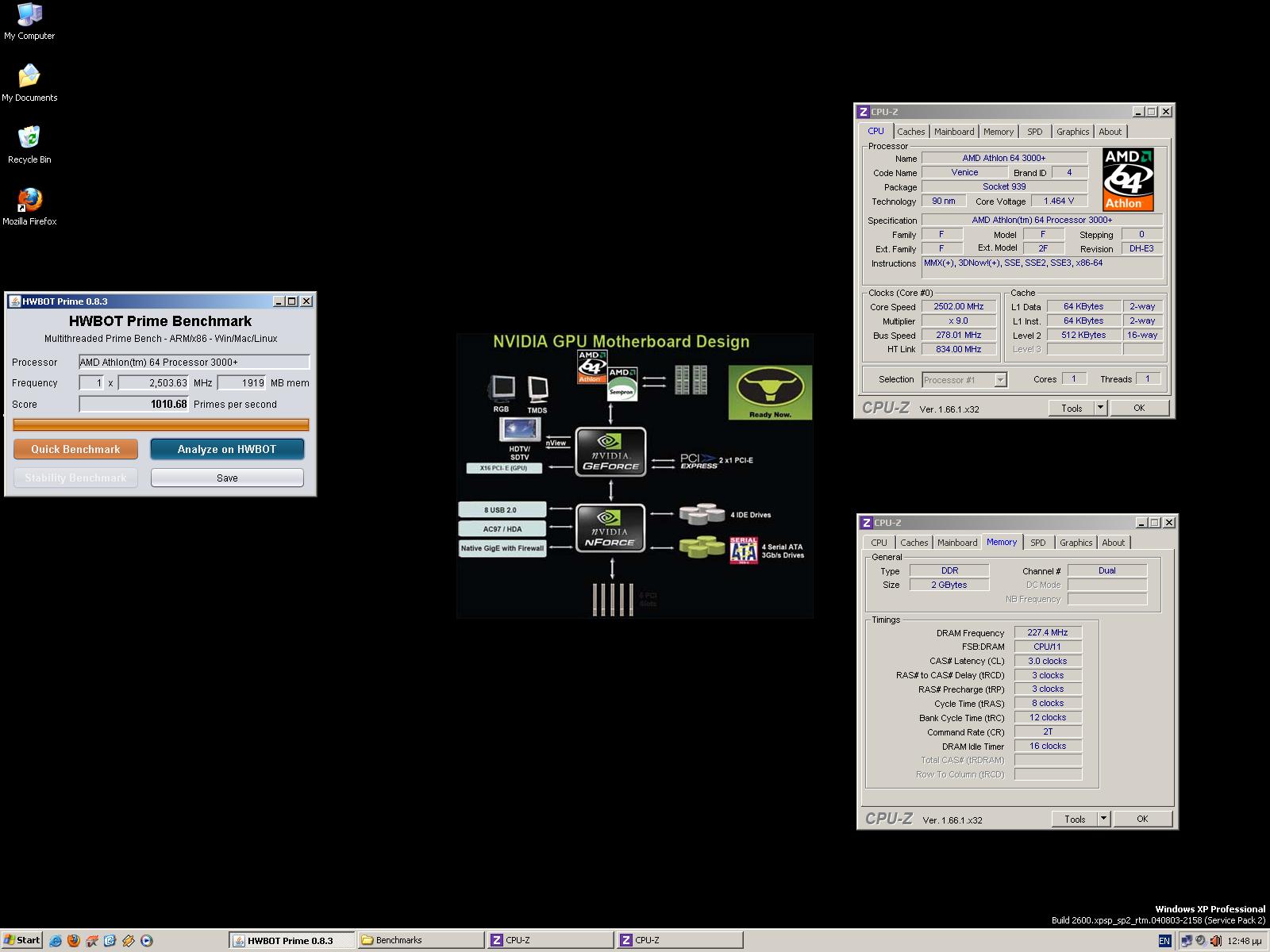Click the Firefox quick launch icon

pyautogui.click(x=74, y=941)
